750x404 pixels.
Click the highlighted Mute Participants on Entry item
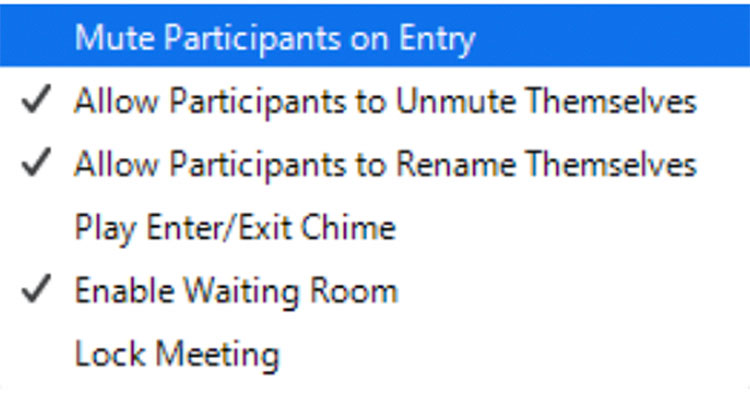[x=274, y=38]
